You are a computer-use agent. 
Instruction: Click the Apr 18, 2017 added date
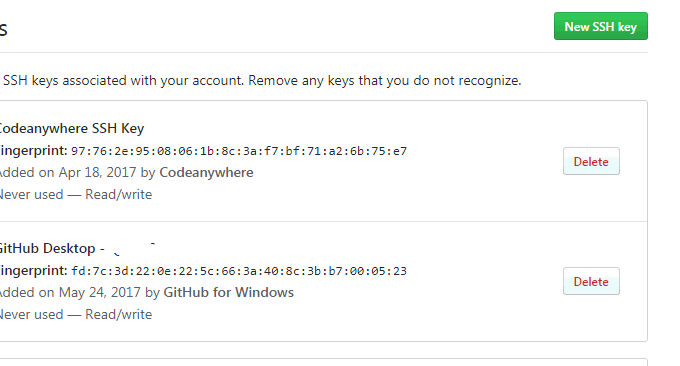tap(98, 173)
